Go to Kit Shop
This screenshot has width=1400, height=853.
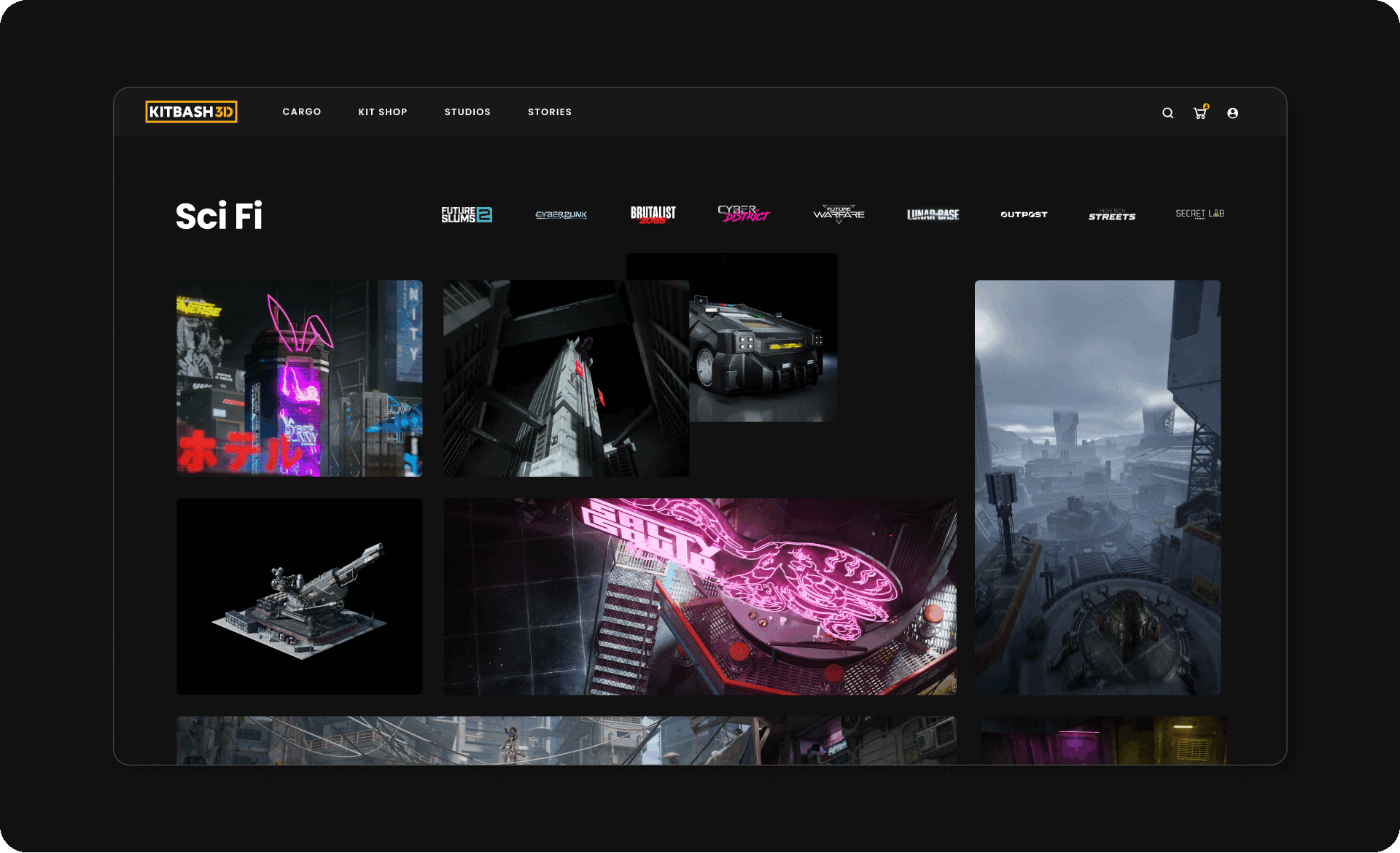[x=383, y=112]
